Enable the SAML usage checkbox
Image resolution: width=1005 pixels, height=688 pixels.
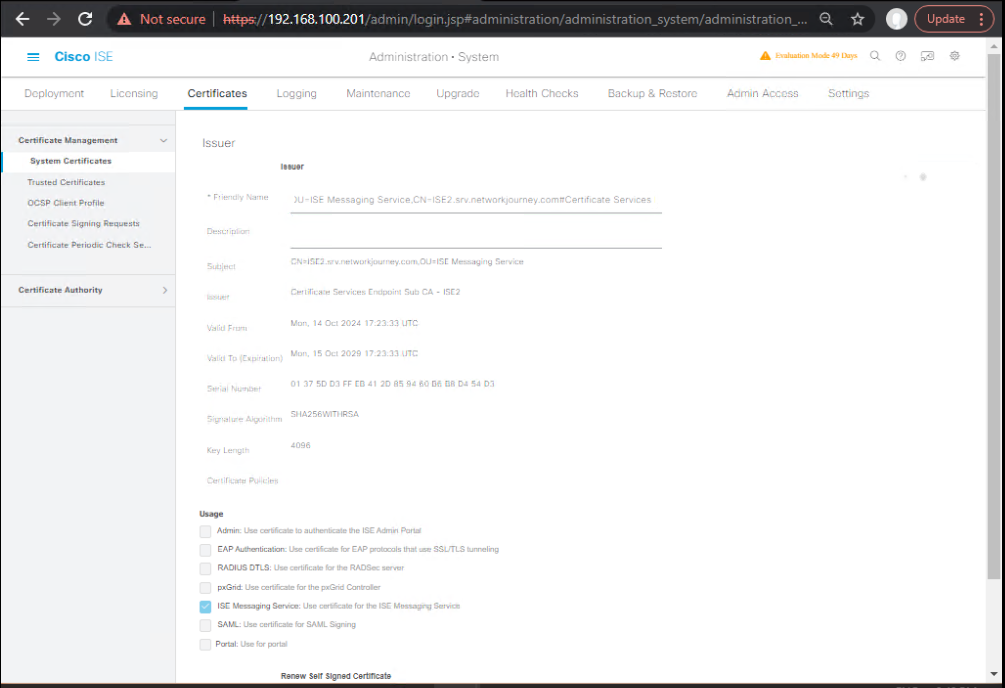205,625
